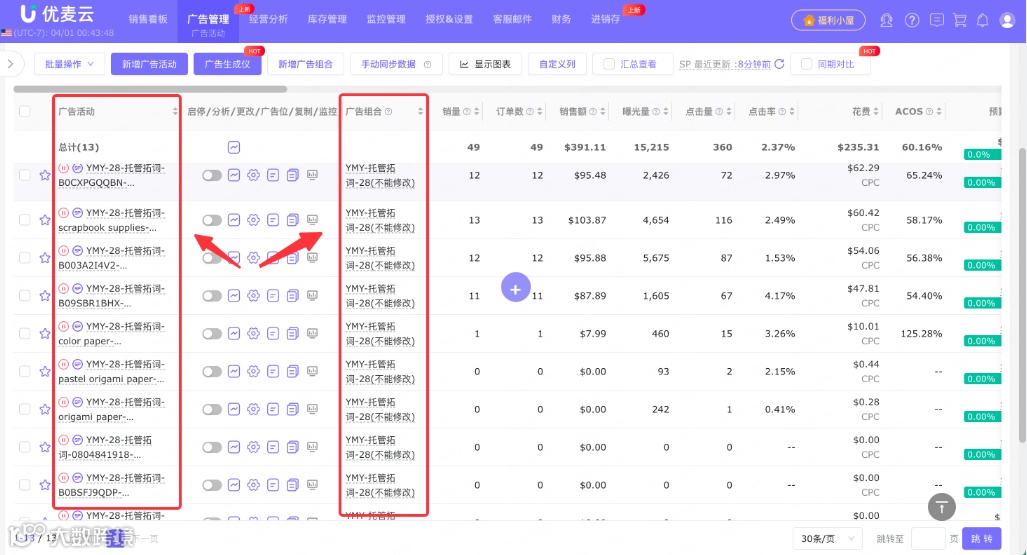Click the 广告生成仪 button
The height and width of the screenshot is (555, 1027).
click(x=227, y=64)
